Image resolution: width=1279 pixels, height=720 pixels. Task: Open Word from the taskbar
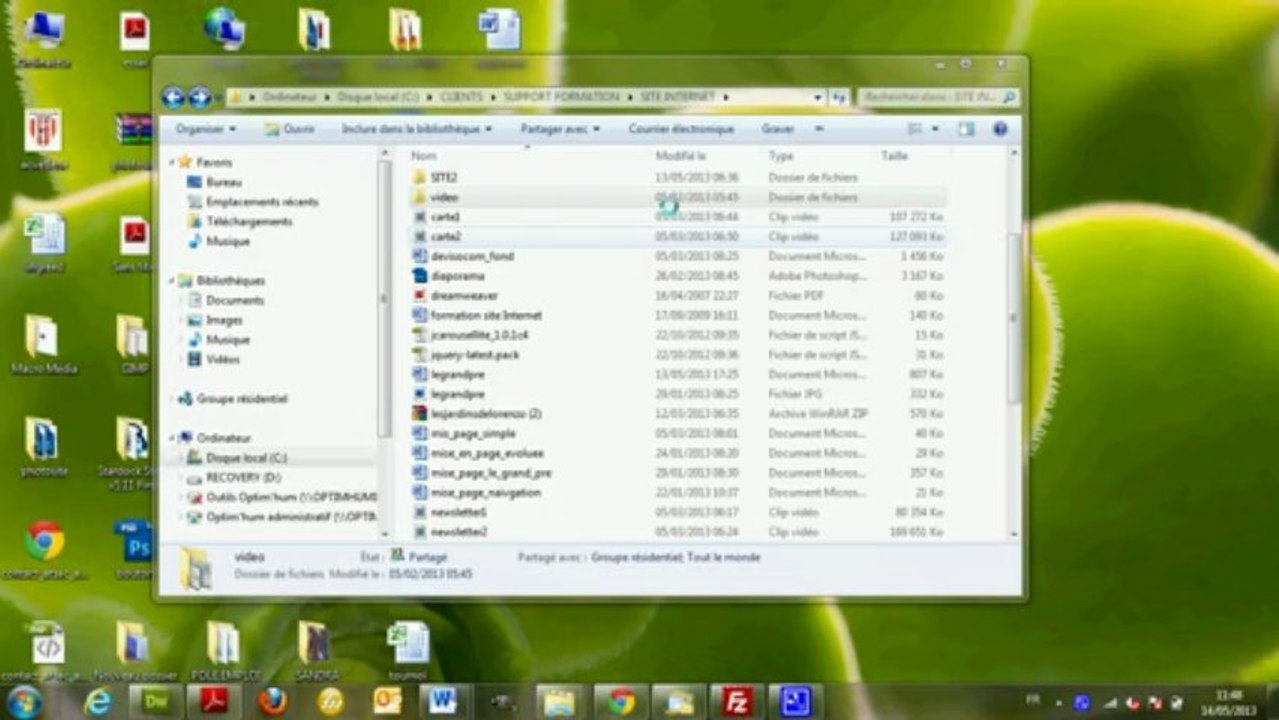(x=443, y=702)
